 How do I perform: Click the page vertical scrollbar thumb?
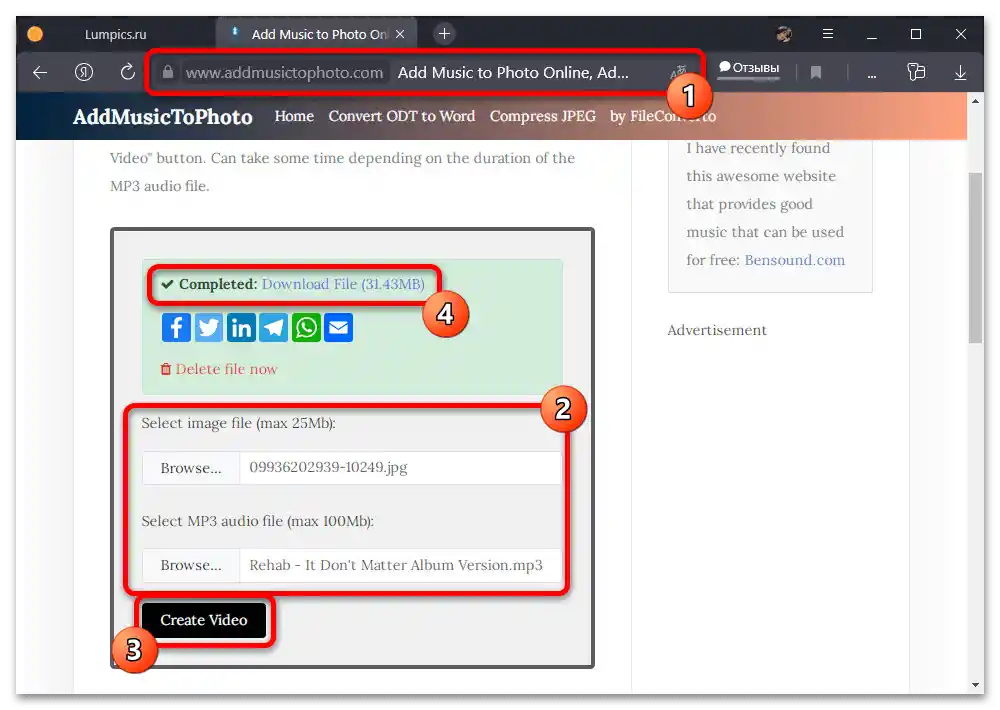coord(975,258)
